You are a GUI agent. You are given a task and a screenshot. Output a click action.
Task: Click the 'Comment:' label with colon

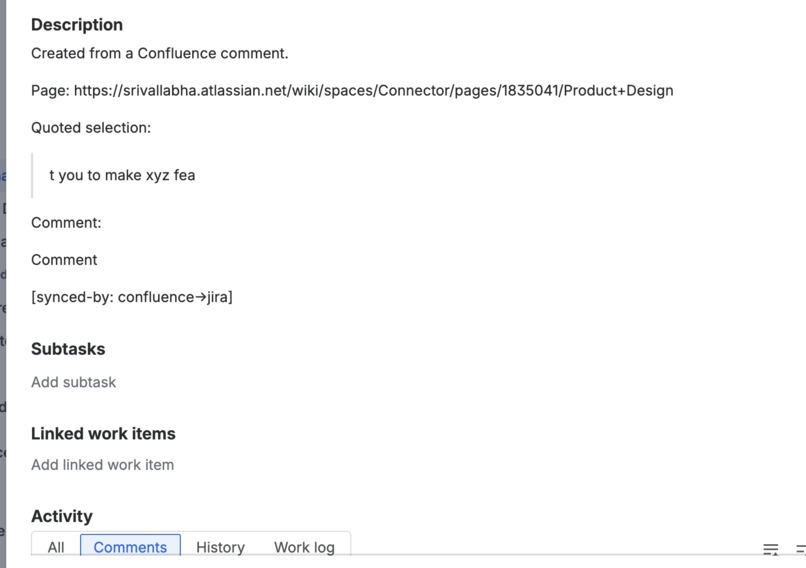click(x=66, y=223)
